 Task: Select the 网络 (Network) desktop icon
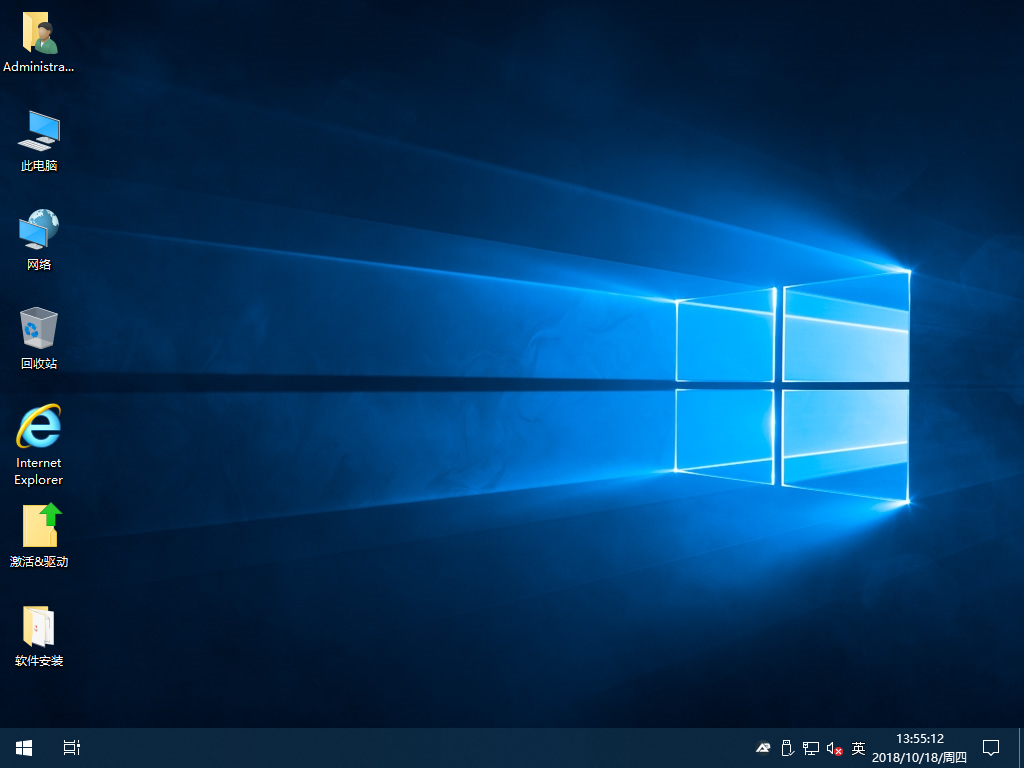[x=39, y=230]
